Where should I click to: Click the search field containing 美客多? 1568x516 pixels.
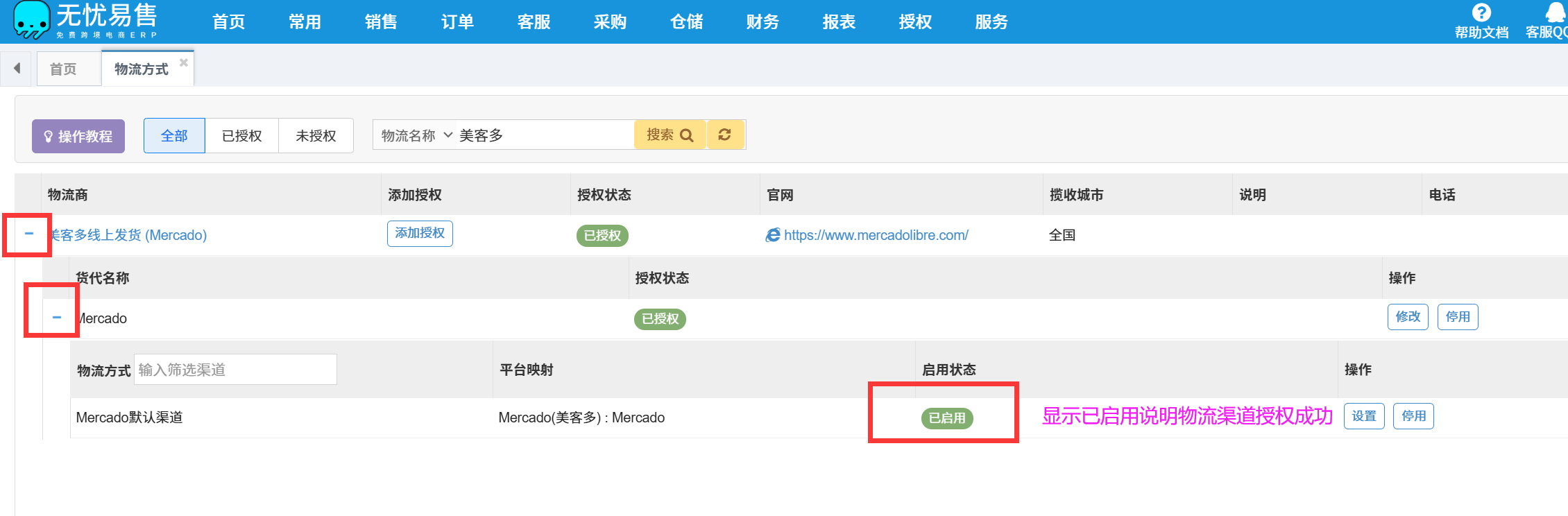545,135
